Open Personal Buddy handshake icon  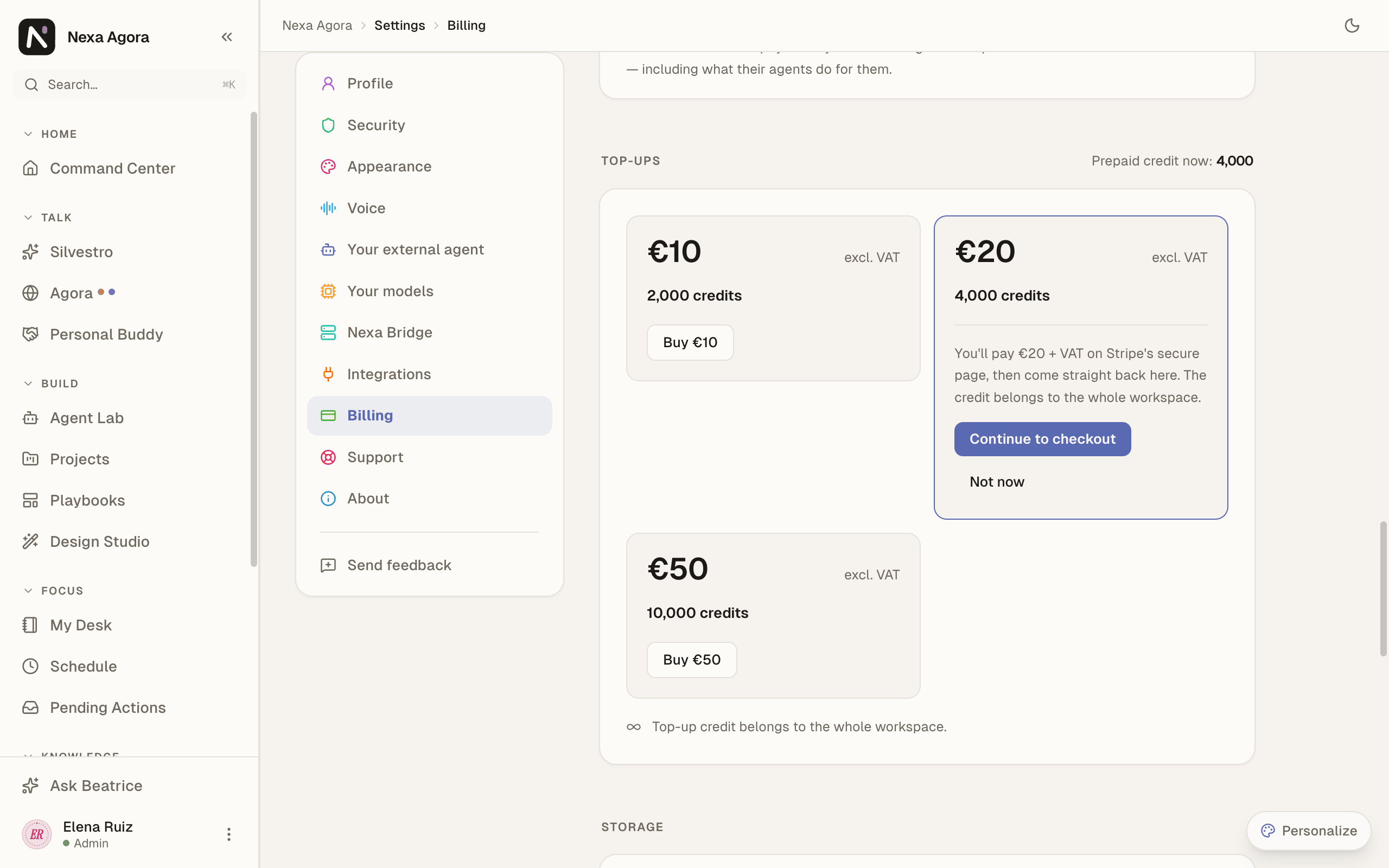tap(30, 334)
